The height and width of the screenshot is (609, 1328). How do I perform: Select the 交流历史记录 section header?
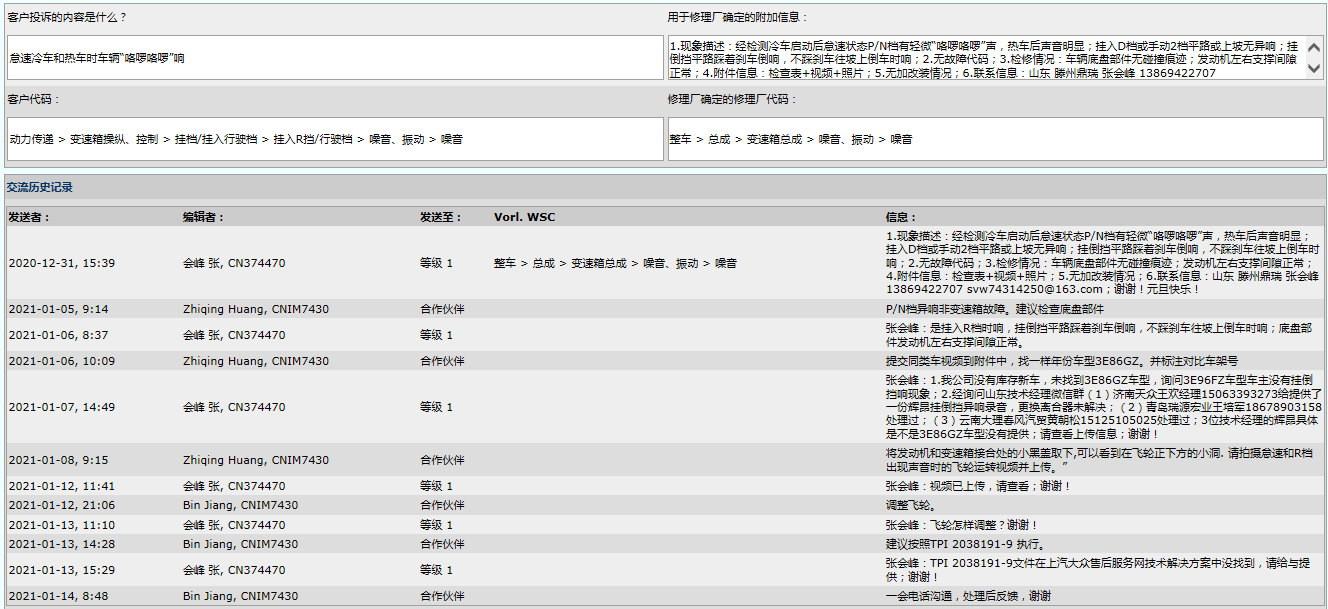(x=40, y=187)
